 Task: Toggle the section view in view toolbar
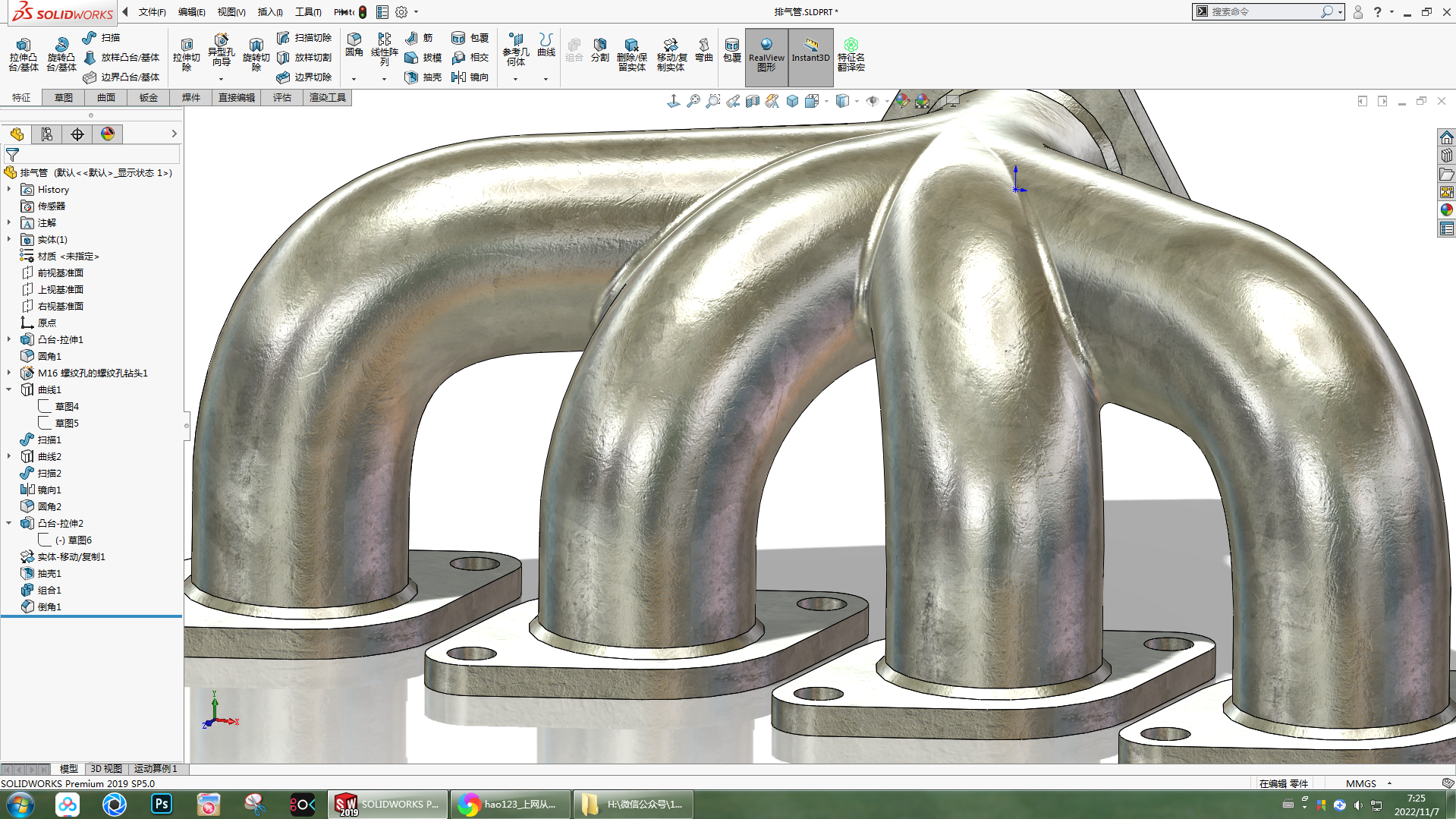click(753, 101)
